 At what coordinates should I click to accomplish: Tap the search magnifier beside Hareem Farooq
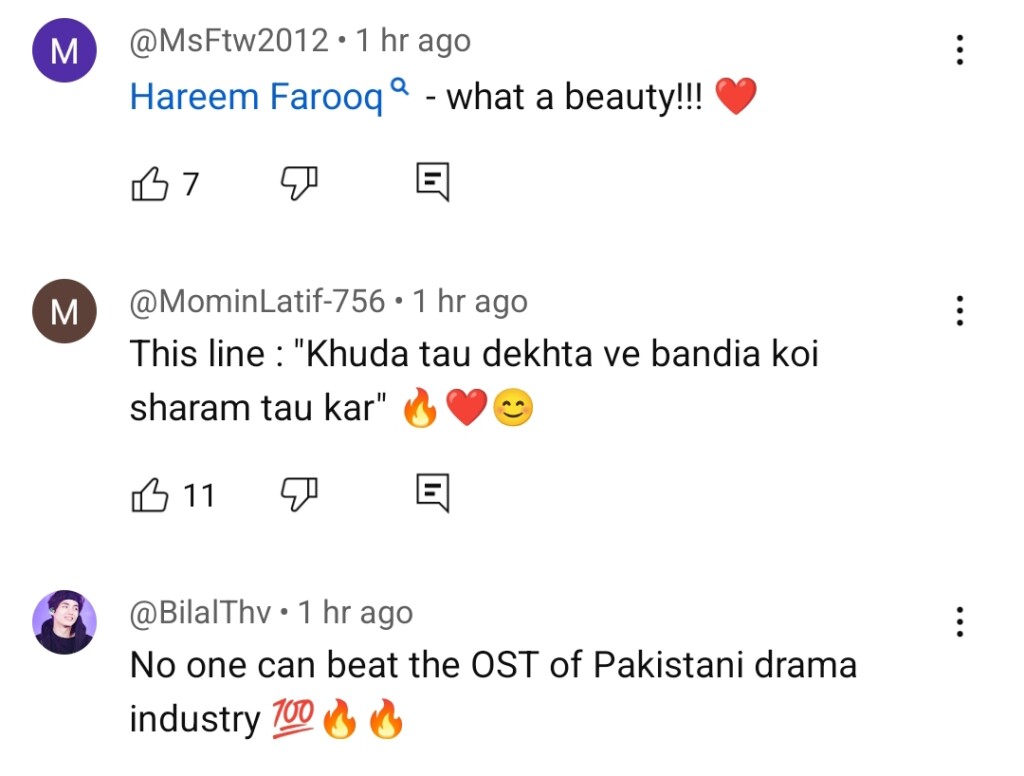[399, 88]
